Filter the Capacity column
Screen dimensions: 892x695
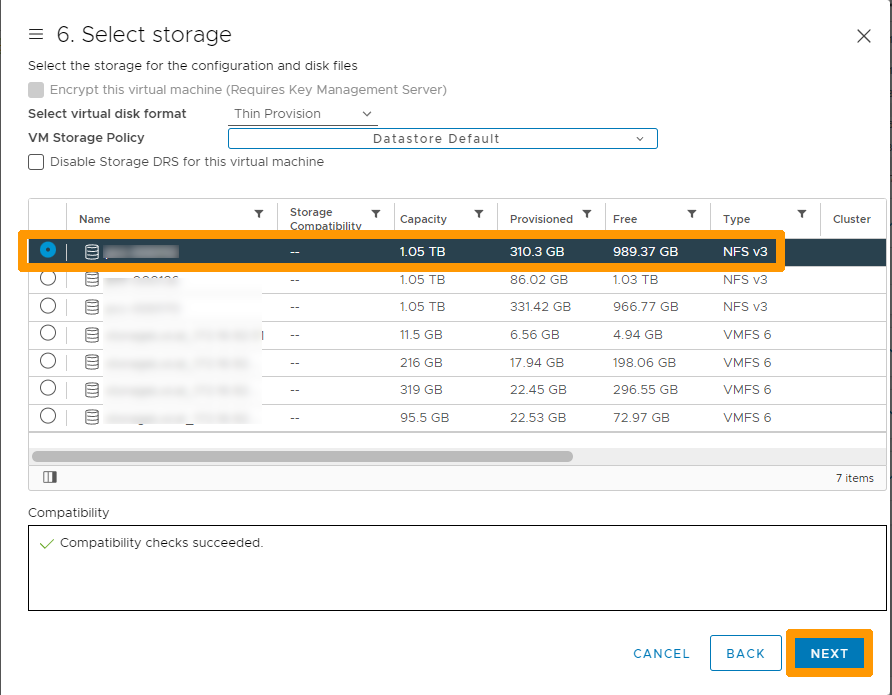(x=479, y=214)
